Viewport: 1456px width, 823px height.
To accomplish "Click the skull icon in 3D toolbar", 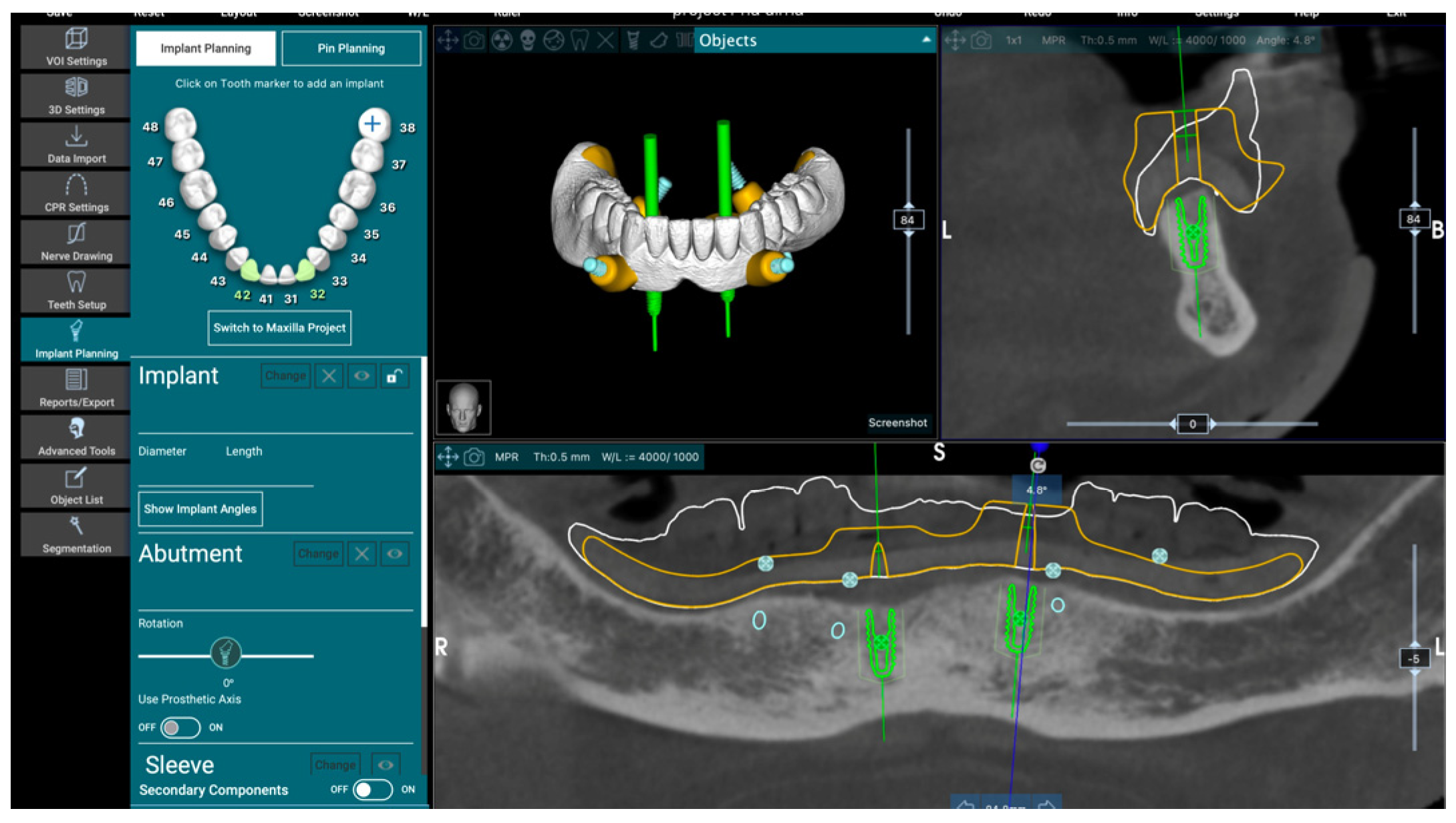I will [x=528, y=41].
